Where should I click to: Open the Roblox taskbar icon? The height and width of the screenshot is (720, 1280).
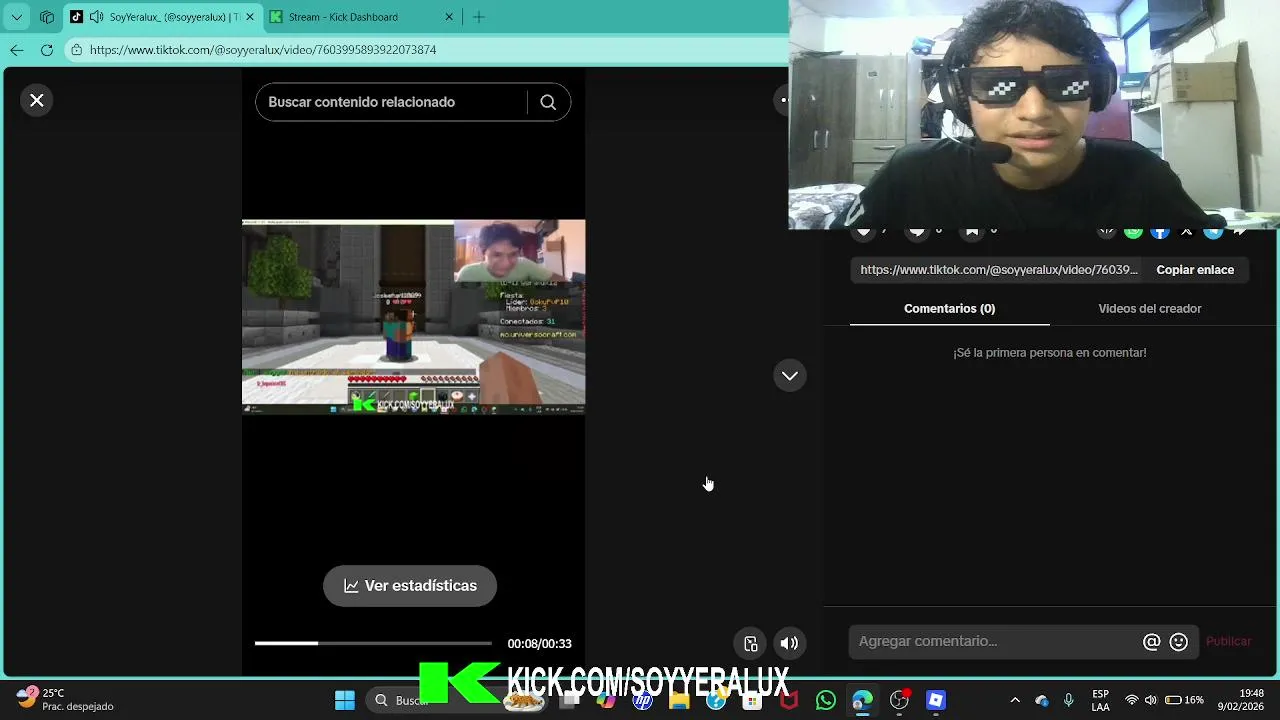[936, 700]
